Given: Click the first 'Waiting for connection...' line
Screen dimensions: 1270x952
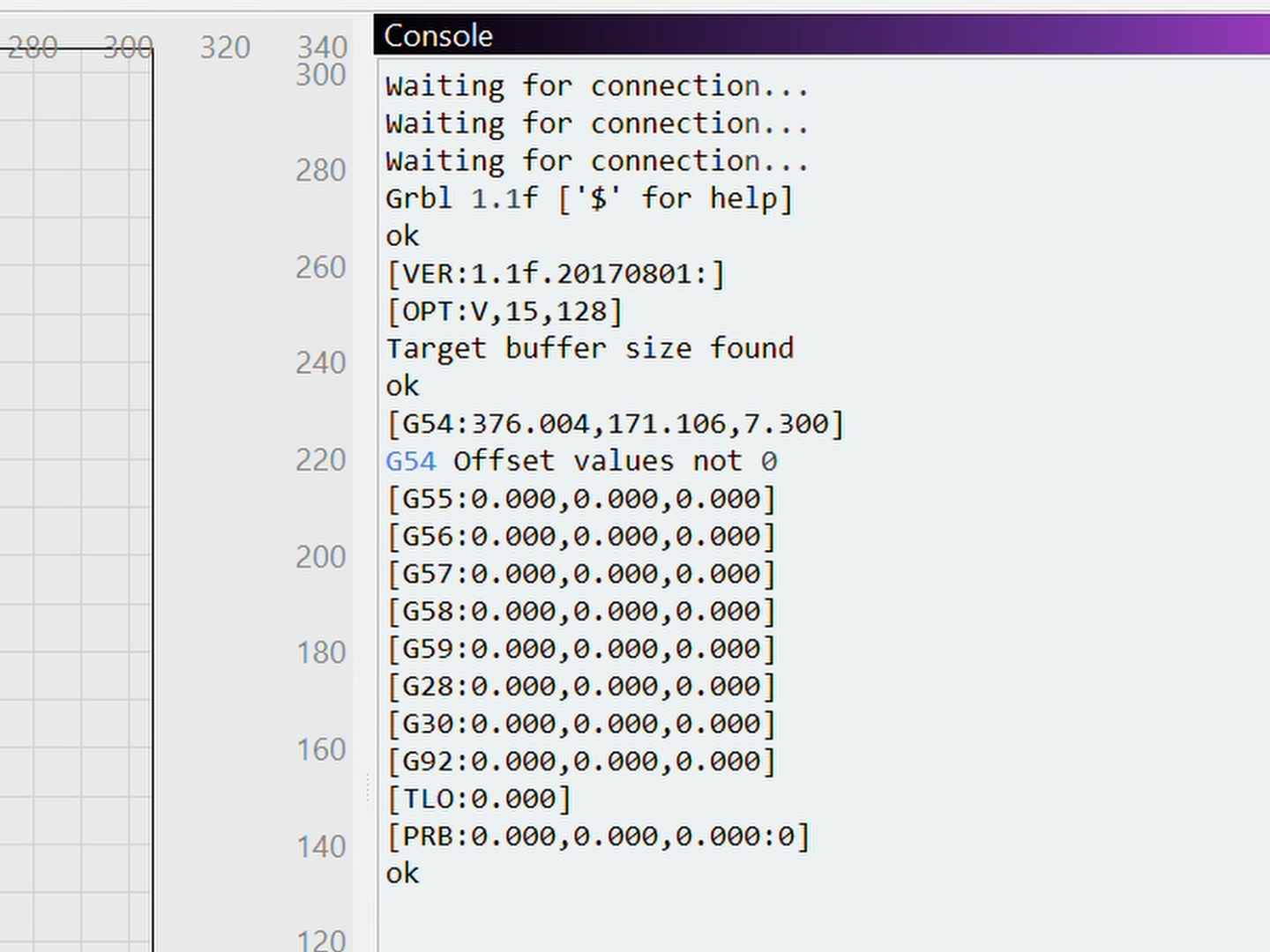Looking at the screenshot, I should [x=597, y=86].
